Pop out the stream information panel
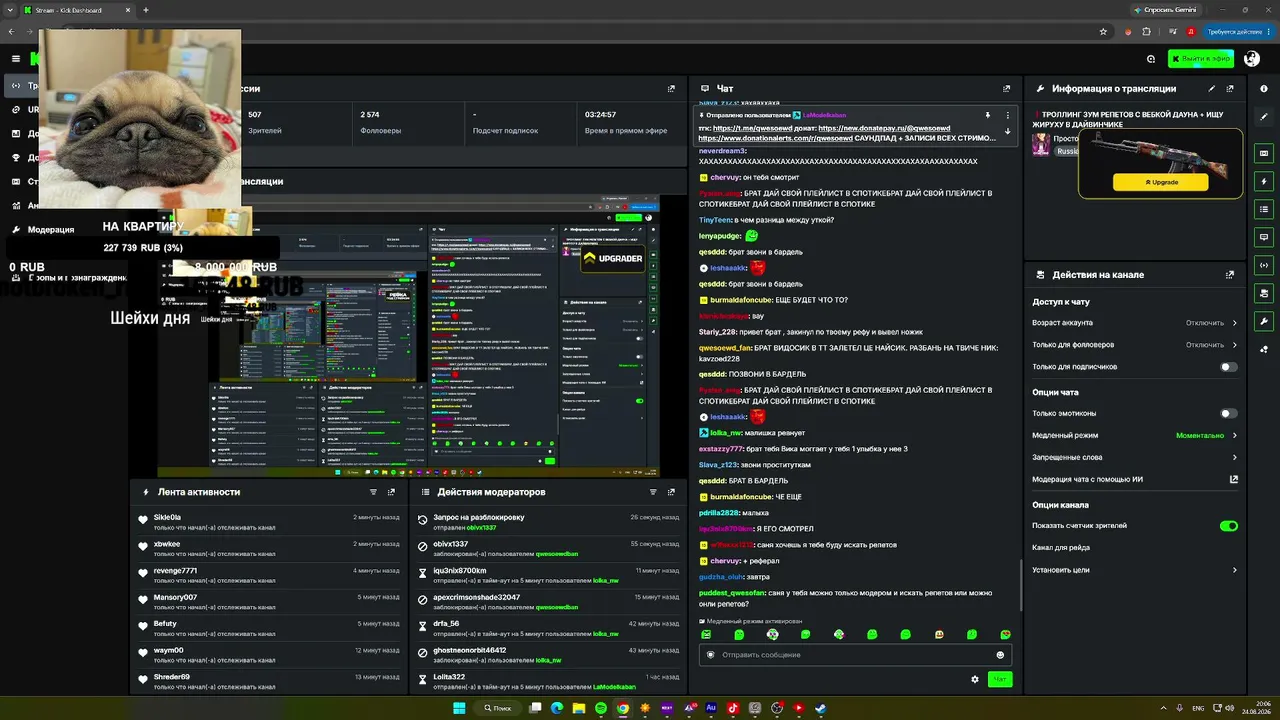The height and width of the screenshot is (720, 1280). [x=1229, y=89]
